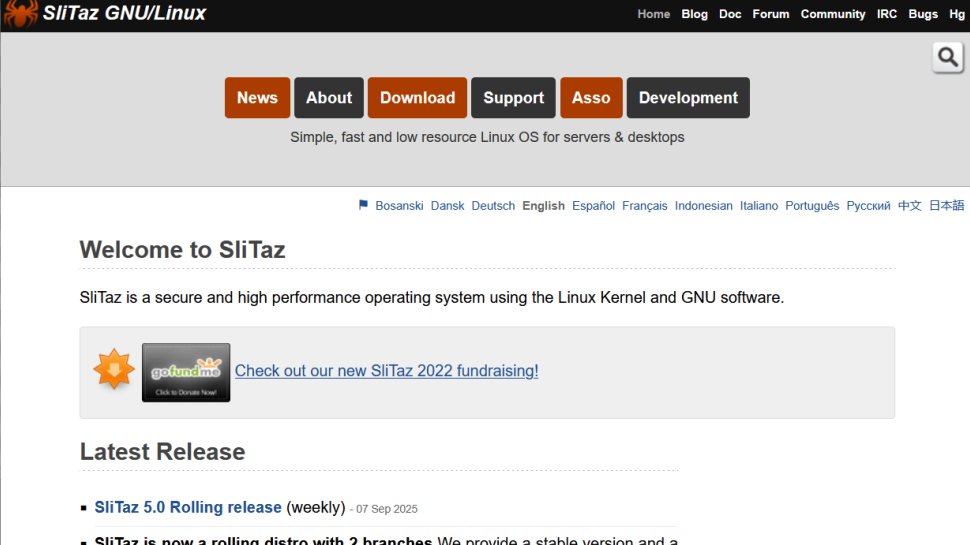Screen dimensions: 970x545
Task: Switch language to Русский
Action: (869, 205)
